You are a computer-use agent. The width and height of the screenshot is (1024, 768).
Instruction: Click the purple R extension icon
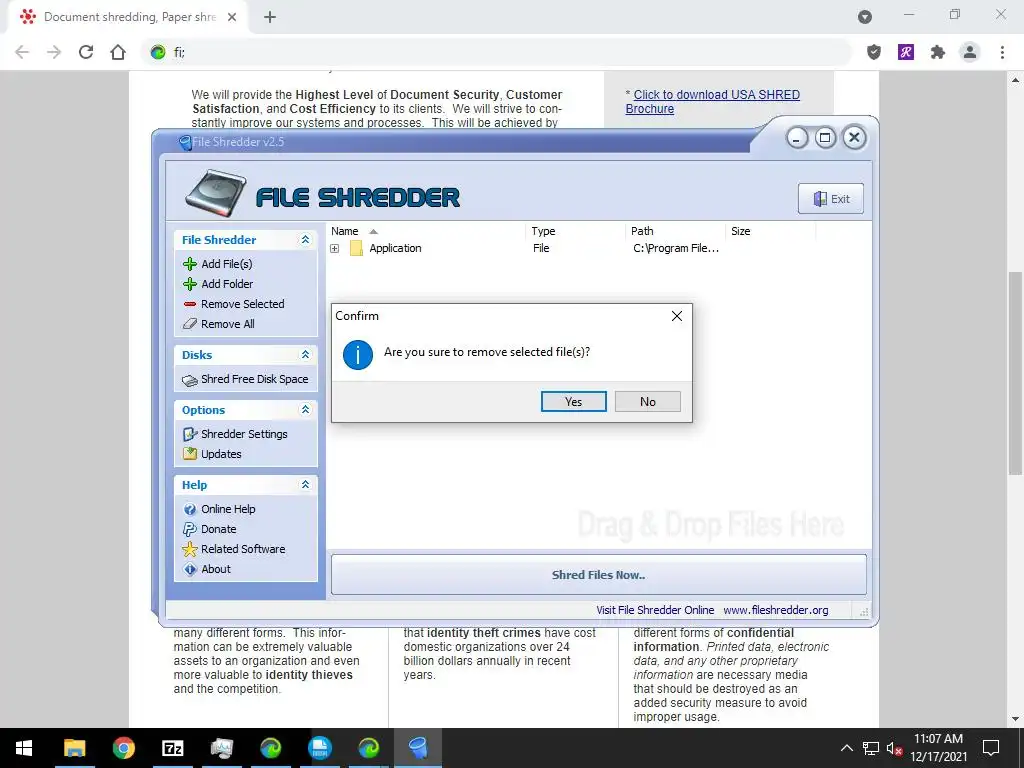[x=906, y=52]
